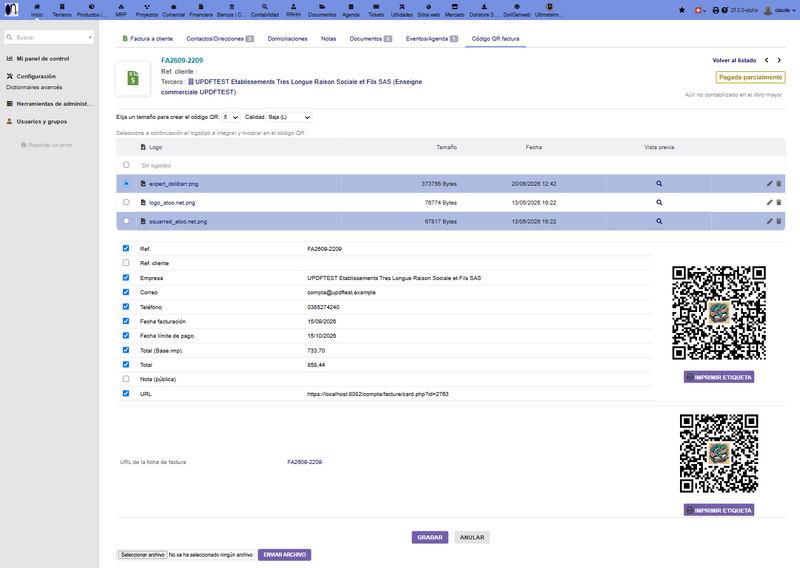Switch to Domiciliaciones tab
This screenshot has height=568, width=800.
[x=287, y=39]
